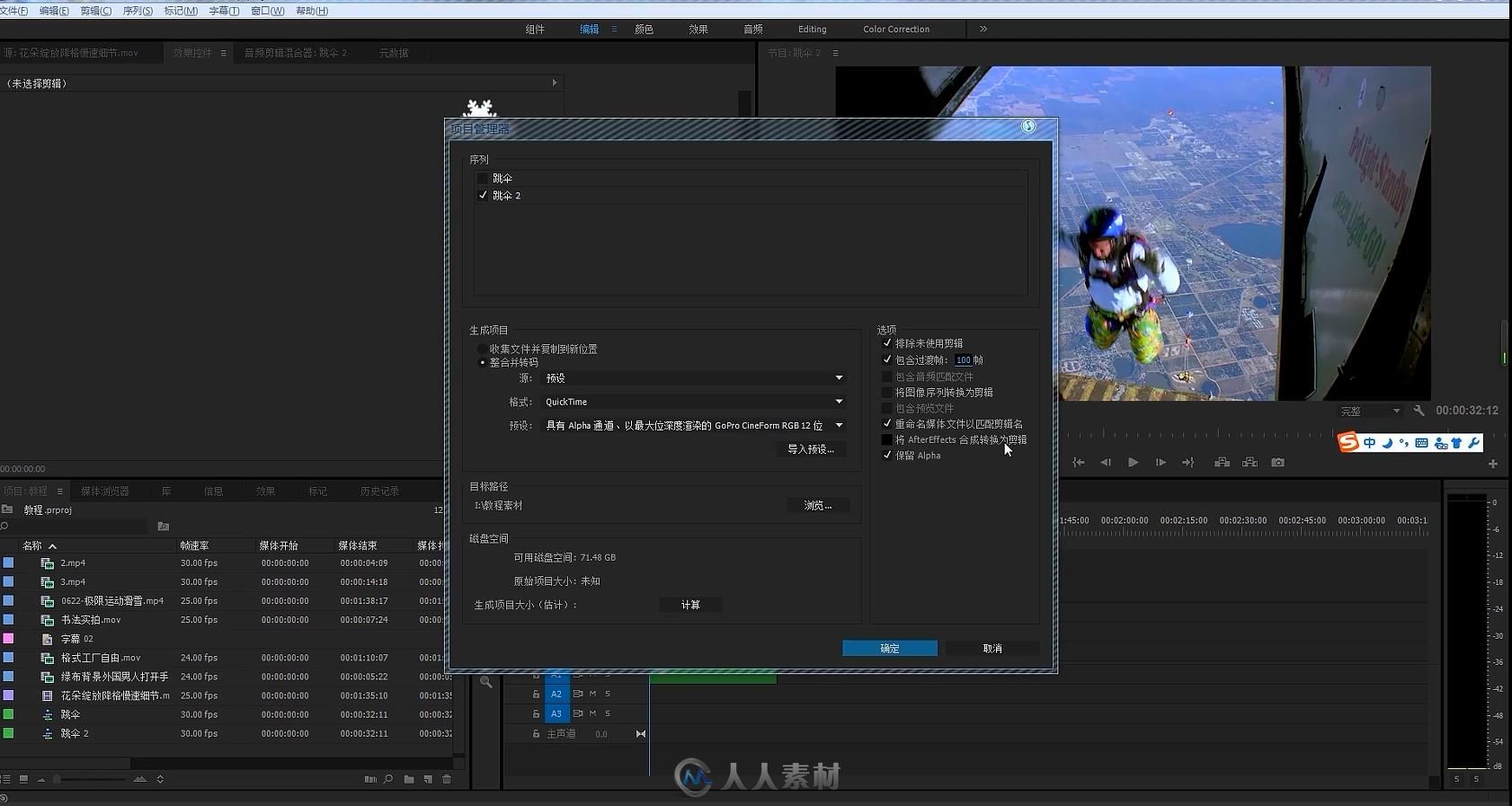The height and width of the screenshot is (806, 1512).
Task: Uncheck 排除未使用剪辑 option
Action: click(887, 343)
